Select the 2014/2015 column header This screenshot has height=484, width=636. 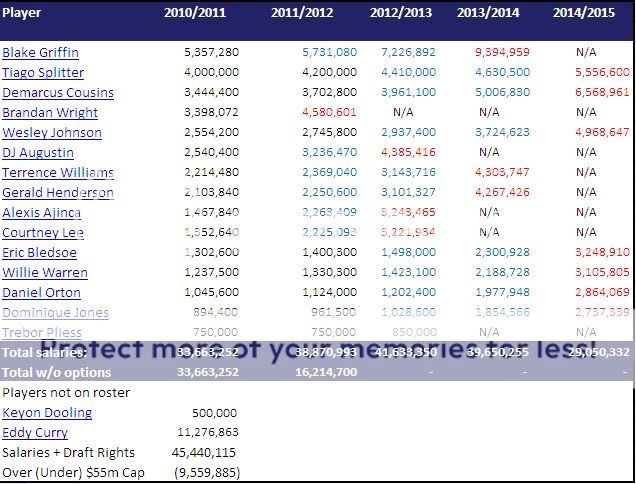point(584,12)
